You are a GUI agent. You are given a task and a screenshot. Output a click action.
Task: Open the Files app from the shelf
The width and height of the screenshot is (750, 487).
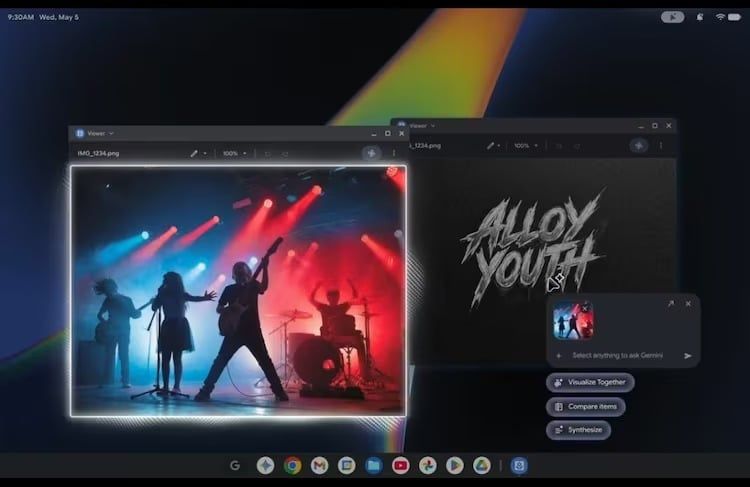pos(374,465)
